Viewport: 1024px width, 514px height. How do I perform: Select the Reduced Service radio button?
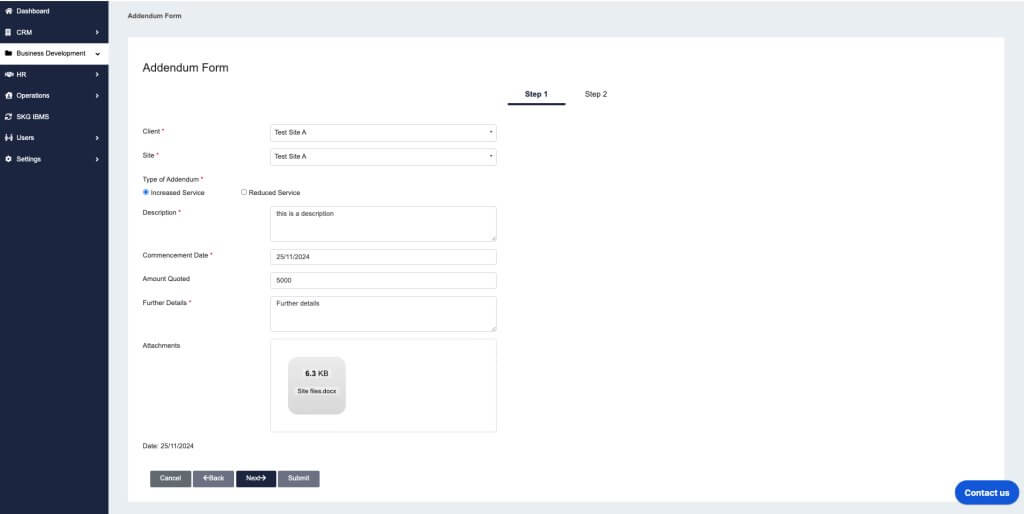tap(244, 192)
